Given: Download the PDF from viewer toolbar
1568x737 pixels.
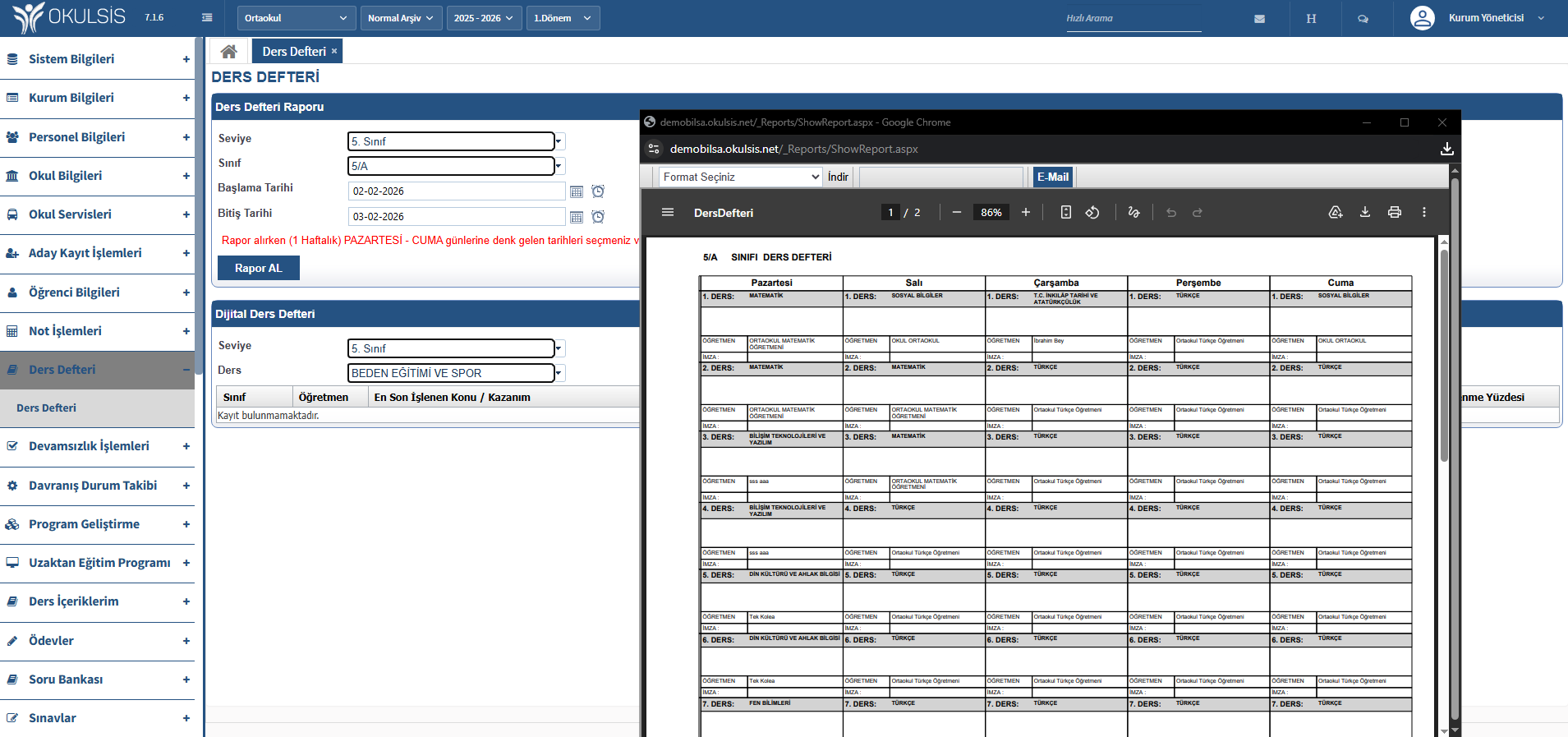Looking at the screenshot, I should [x=1364, y=212].
